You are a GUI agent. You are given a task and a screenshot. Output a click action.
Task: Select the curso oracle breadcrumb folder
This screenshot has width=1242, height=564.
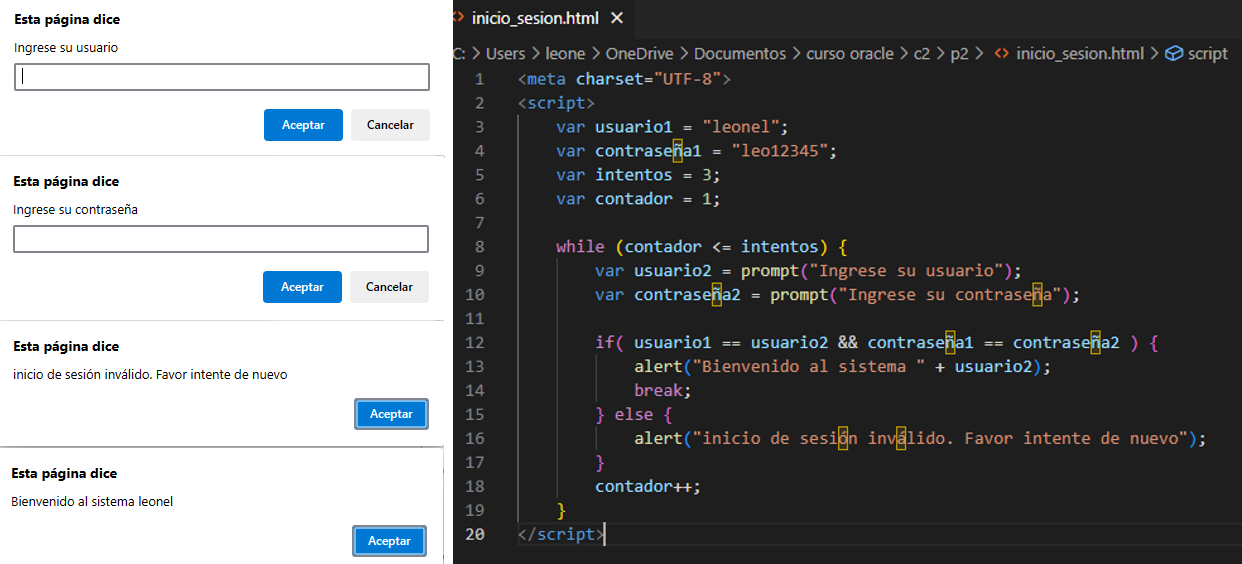pos(849,54)
